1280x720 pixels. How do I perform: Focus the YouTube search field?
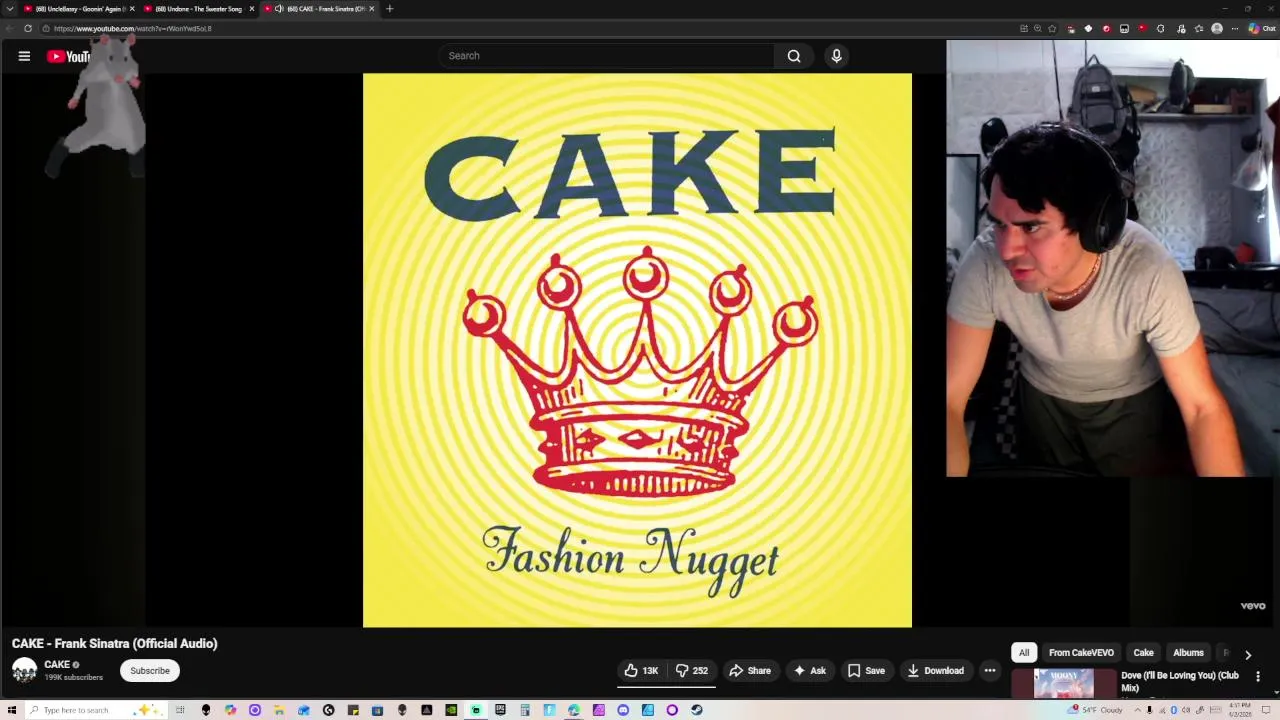tap(606, 56)
